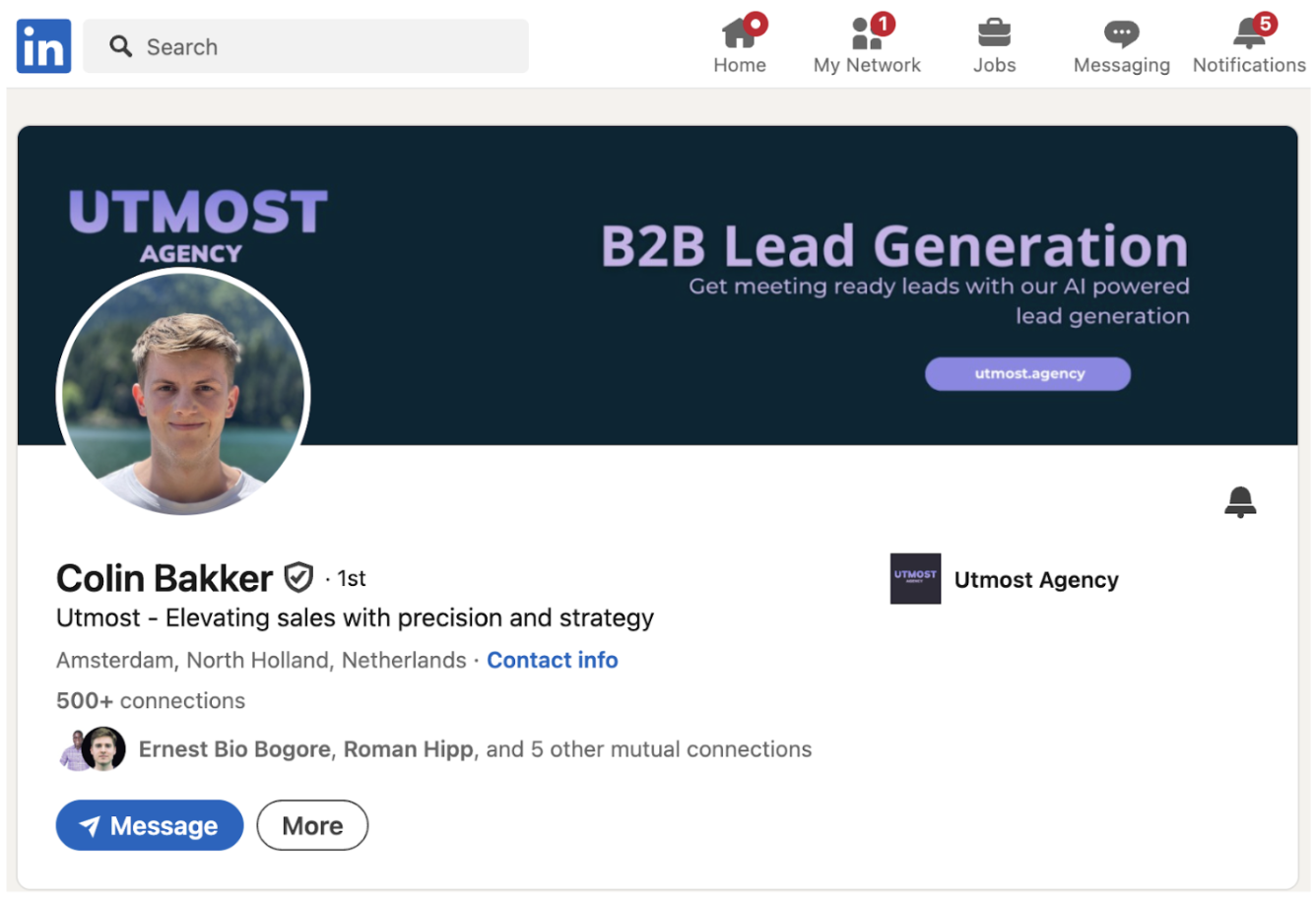Open the More options button
Viewport: 1316px width, 902px height.
[312, 825]
